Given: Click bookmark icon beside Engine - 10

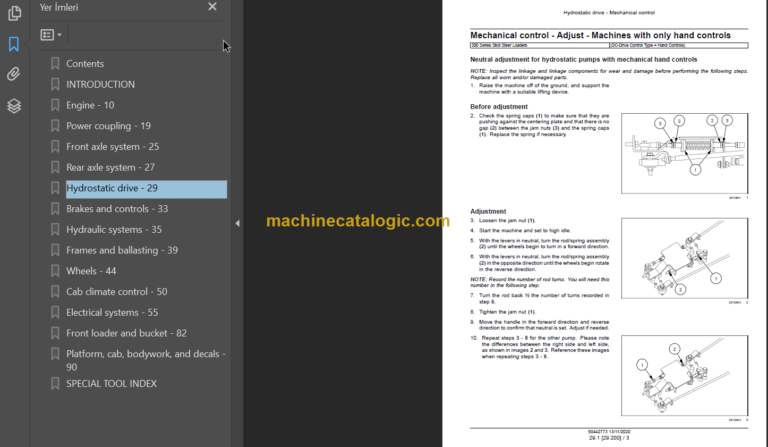Looking at the screenshot, I should (55, 105).
